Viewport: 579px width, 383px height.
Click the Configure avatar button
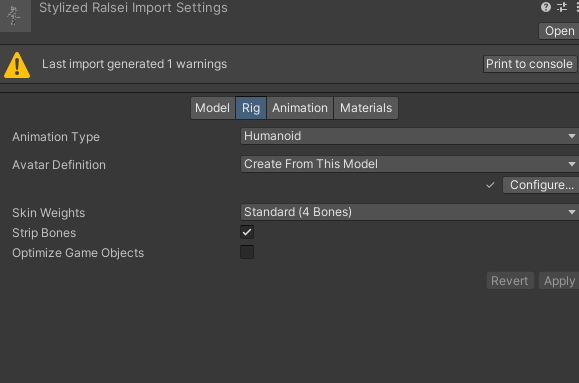click(541, 185)
